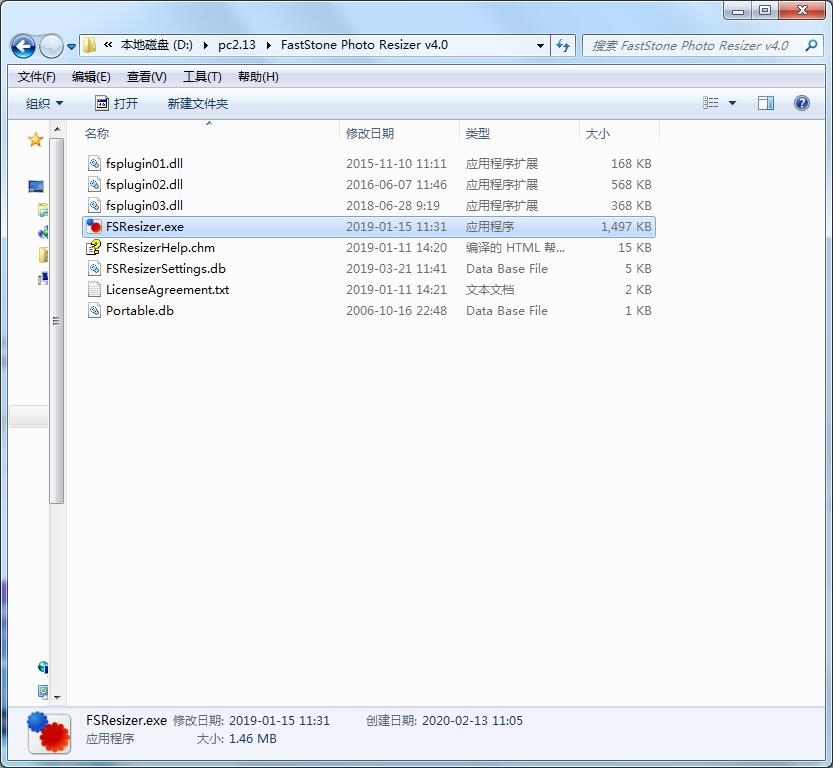Click the magnifier search icon
Image resolution: width=833 pixels, height=768 pixels.
tap(811, 46)
